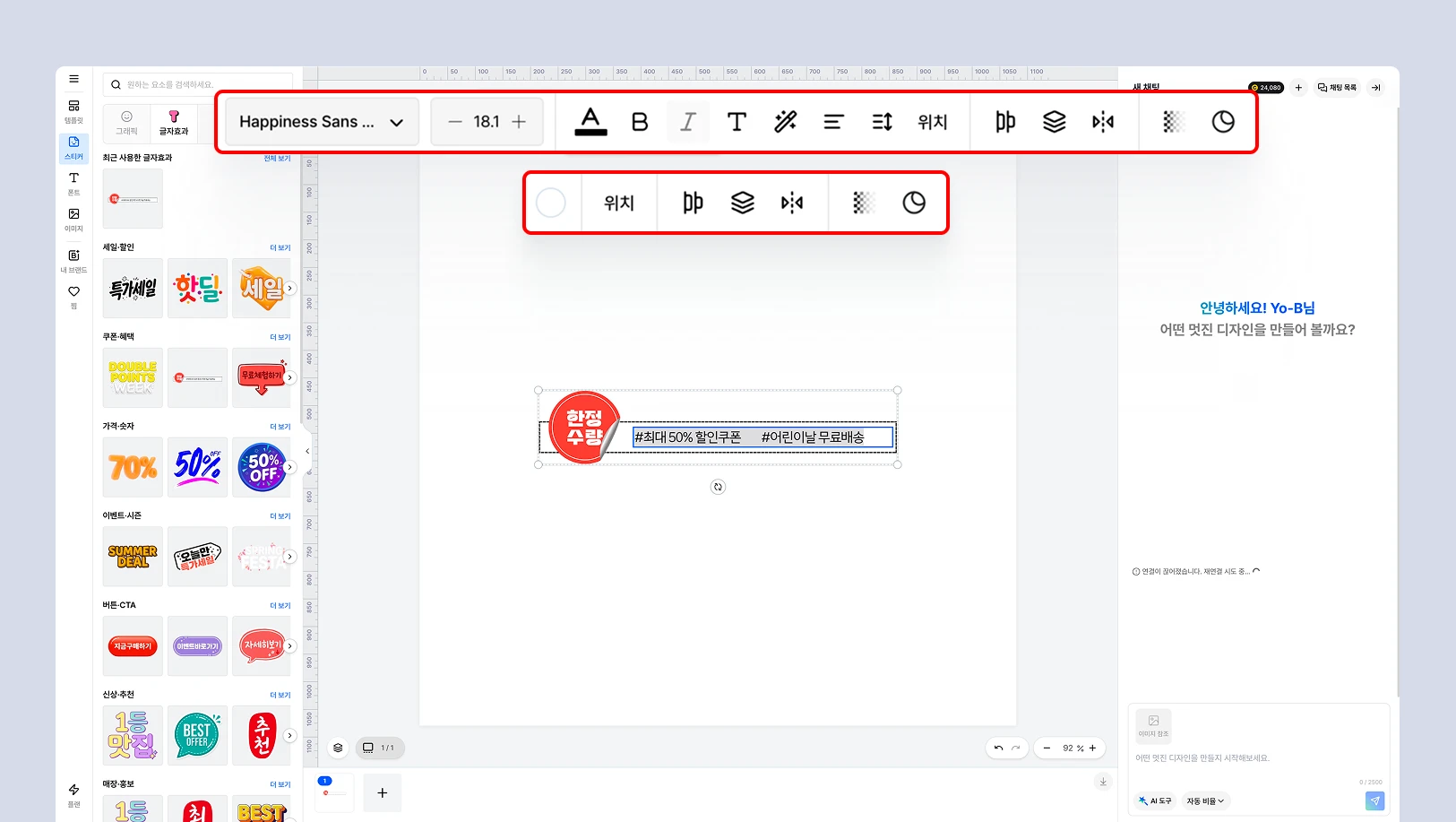Click the pie-clock icon in the font toolbar
Viewport: 1456px width, 822px height.
pos(1223,122)
